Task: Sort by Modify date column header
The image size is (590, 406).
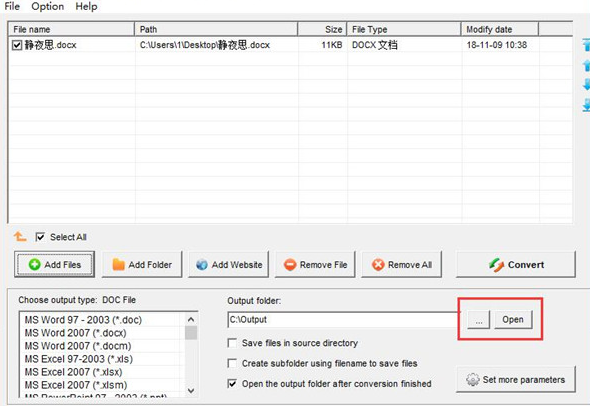Action: [x=500, y=29]
